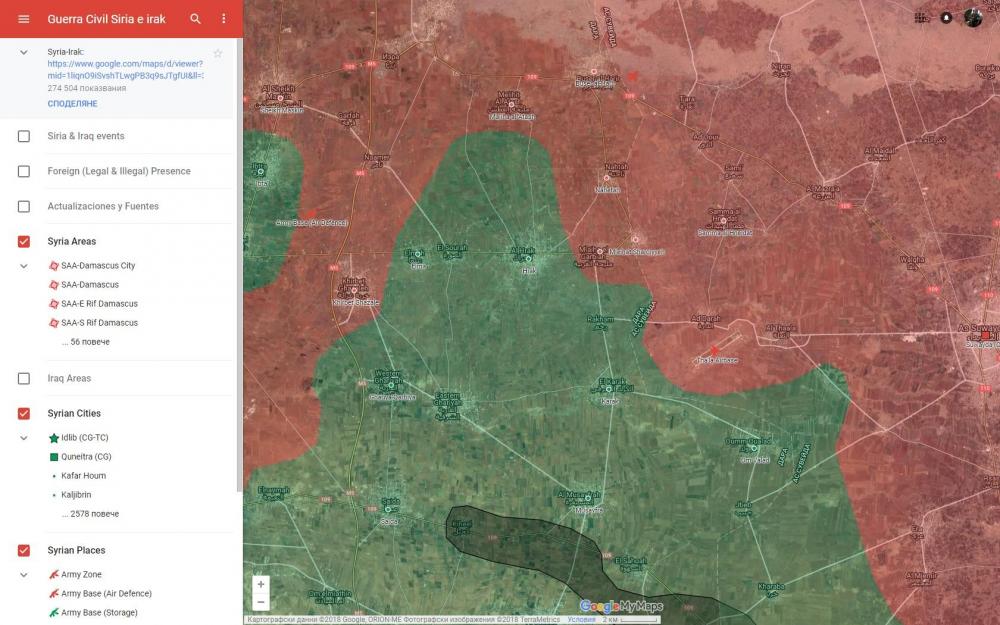Collapse the Syrian Cities item list
The width and height of the screenshot is (1000, 625).
24,438
